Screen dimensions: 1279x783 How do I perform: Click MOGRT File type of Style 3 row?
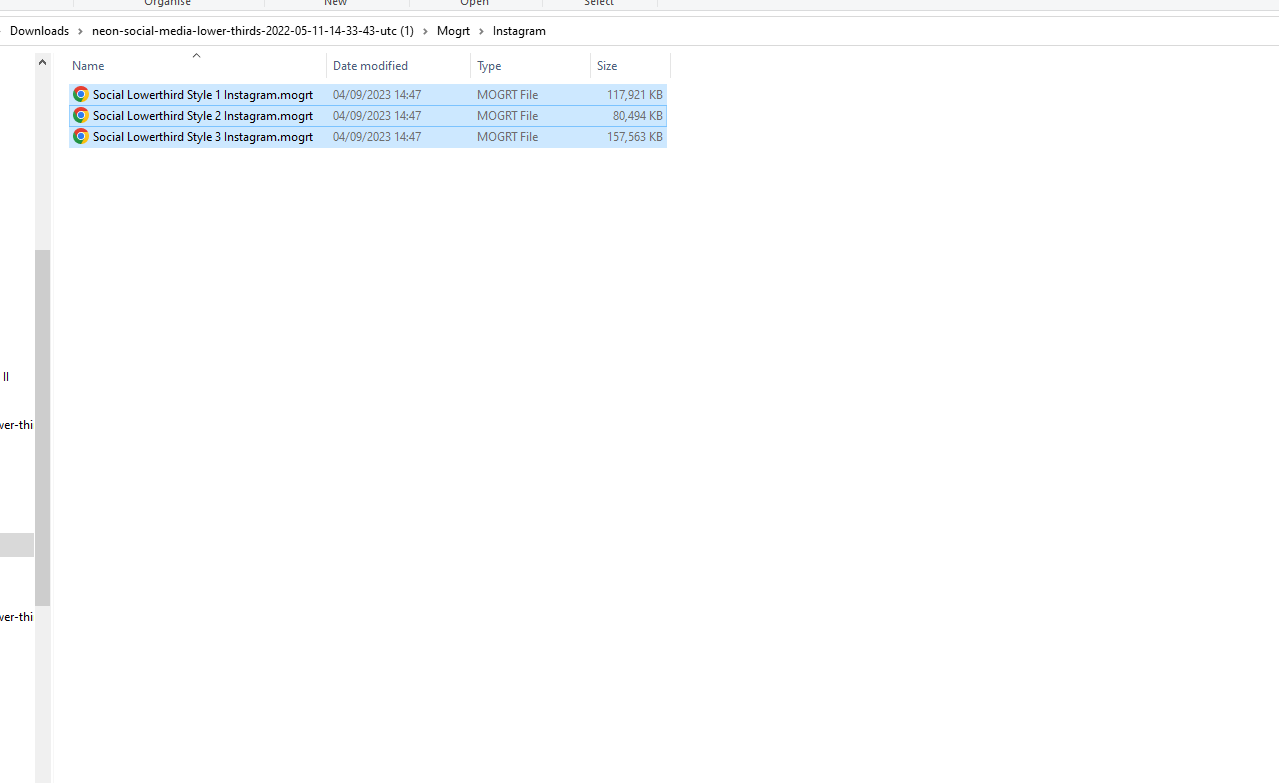(507, 137)
